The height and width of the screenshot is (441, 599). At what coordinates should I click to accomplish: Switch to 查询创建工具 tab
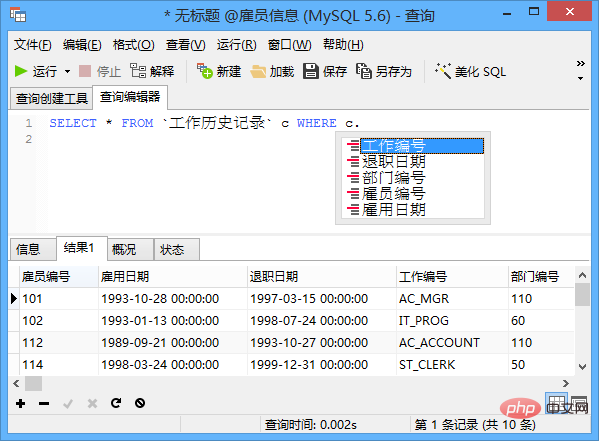(52, 99)
